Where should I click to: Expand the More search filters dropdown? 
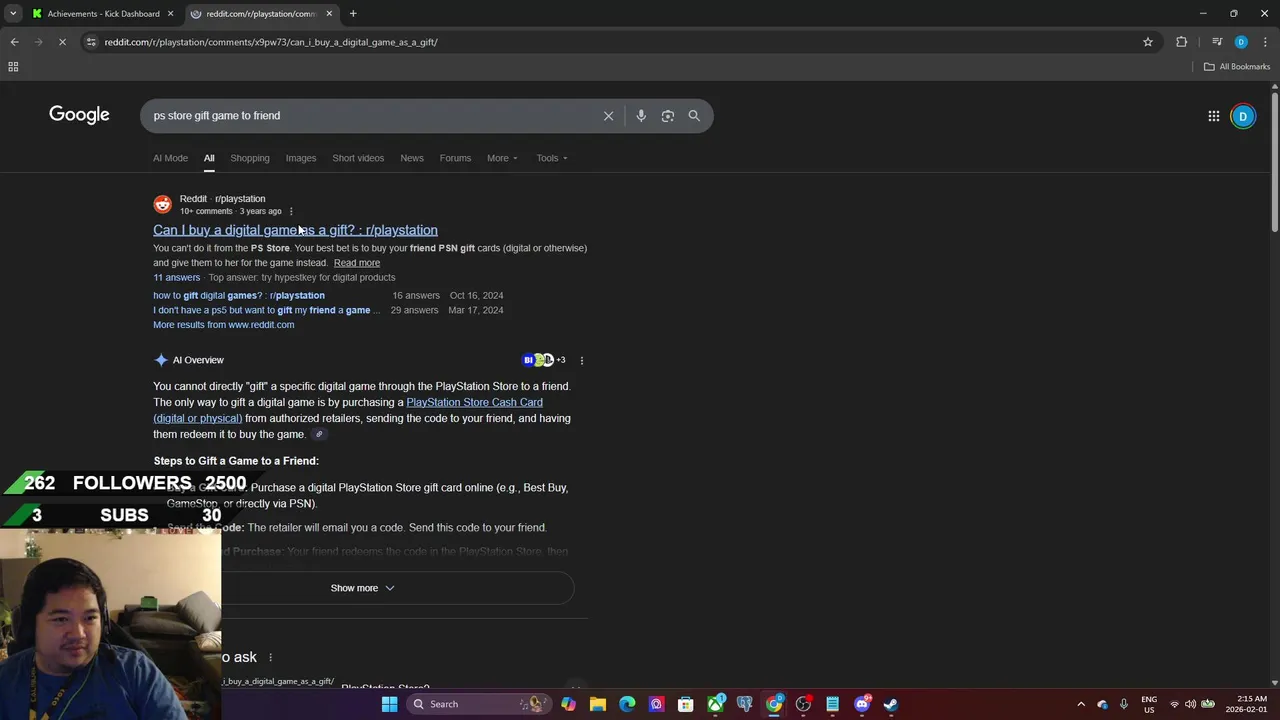pos(502,158)
